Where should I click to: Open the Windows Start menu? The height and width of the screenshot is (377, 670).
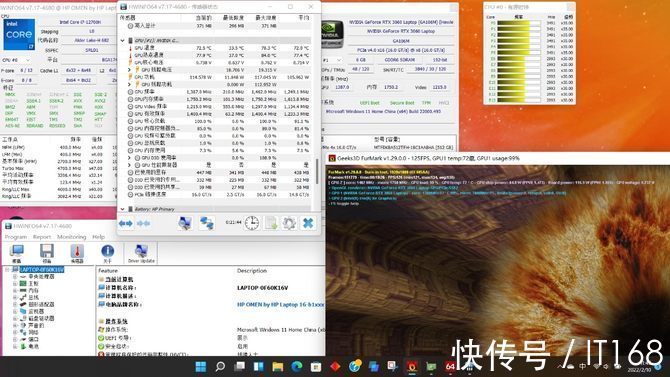click(x=200, y=367)
